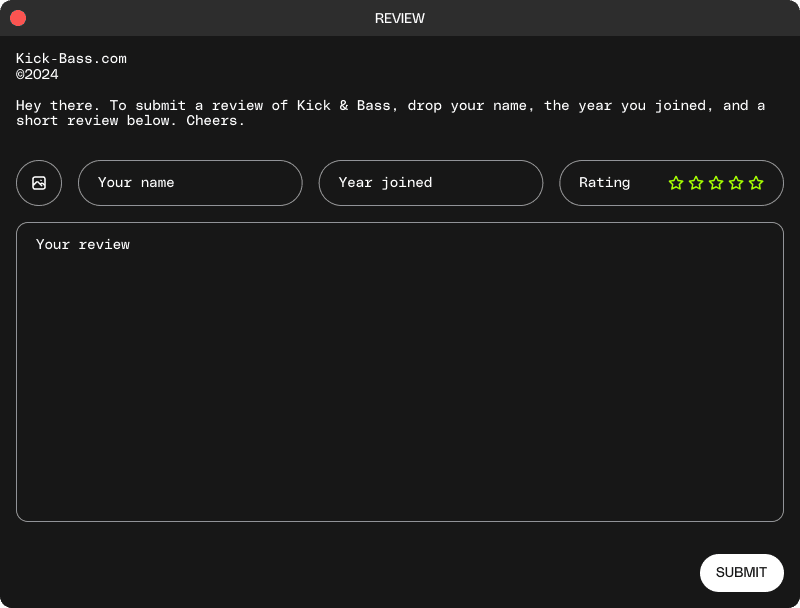Click inside the Your review text area
This screenshot has width=800, height=608.
point(399,372)
